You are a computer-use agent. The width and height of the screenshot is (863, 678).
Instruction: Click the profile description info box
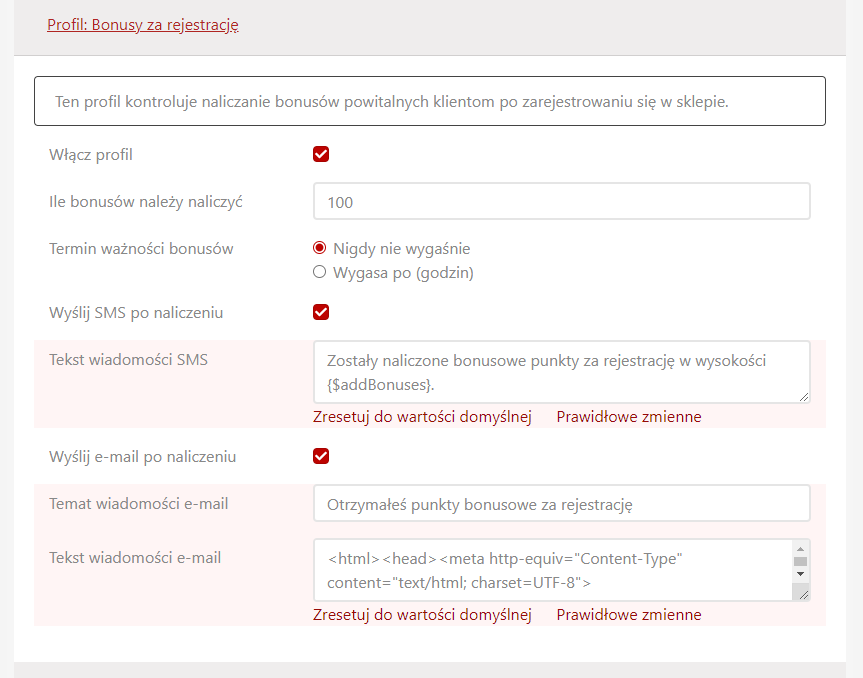[430, 101]
